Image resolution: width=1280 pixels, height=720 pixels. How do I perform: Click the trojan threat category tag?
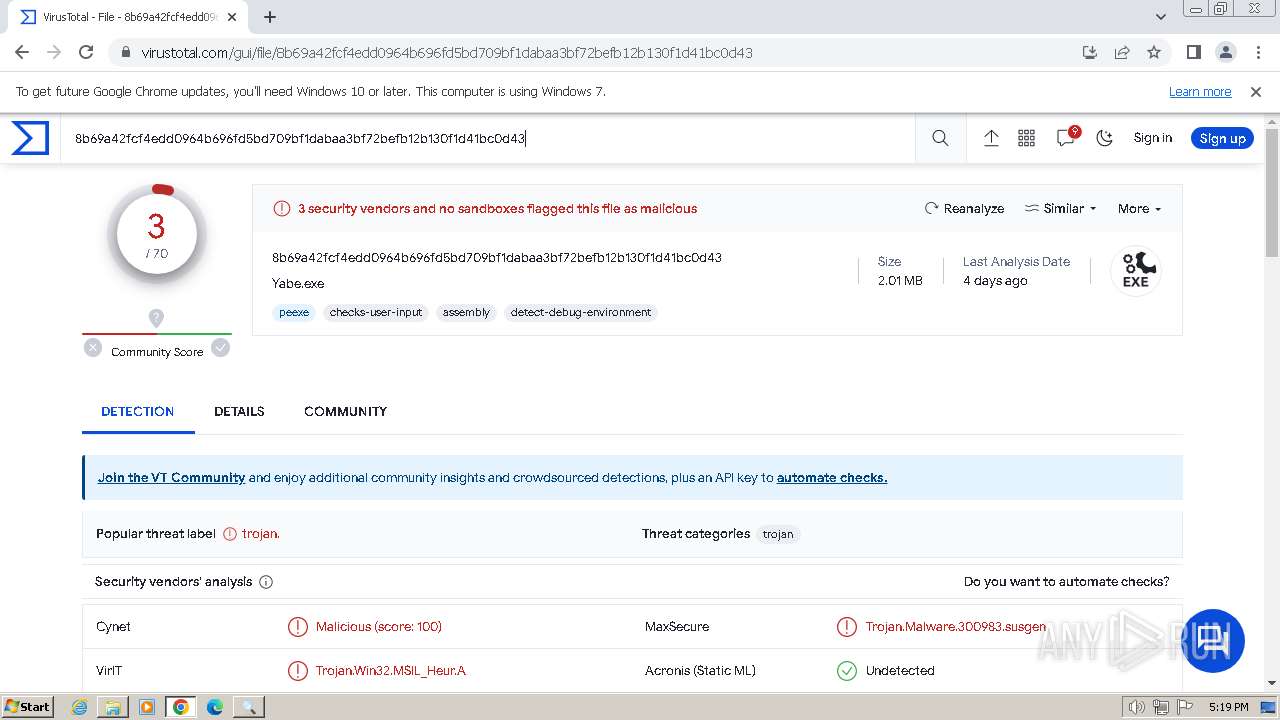(x=778, y=534)
